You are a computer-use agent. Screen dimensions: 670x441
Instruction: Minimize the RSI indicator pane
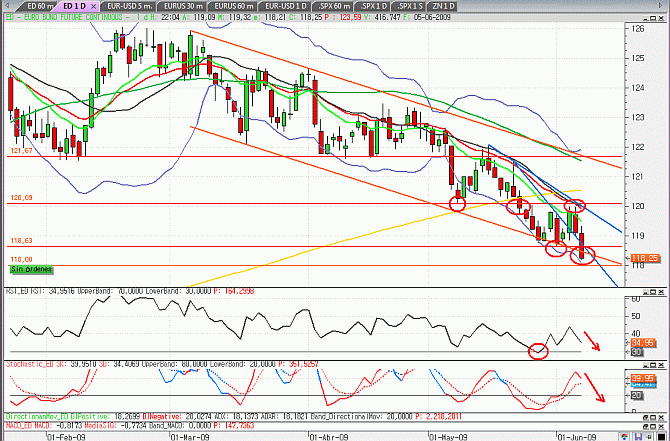click(x=646, y=292)
